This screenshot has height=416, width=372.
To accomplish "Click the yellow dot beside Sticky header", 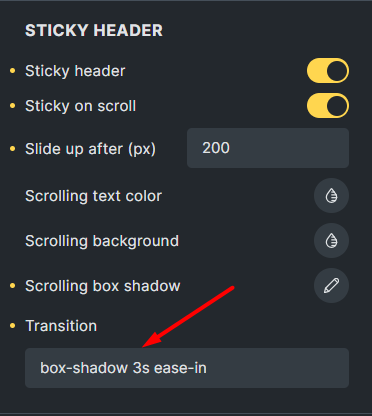I will click(x=13, y=71).
